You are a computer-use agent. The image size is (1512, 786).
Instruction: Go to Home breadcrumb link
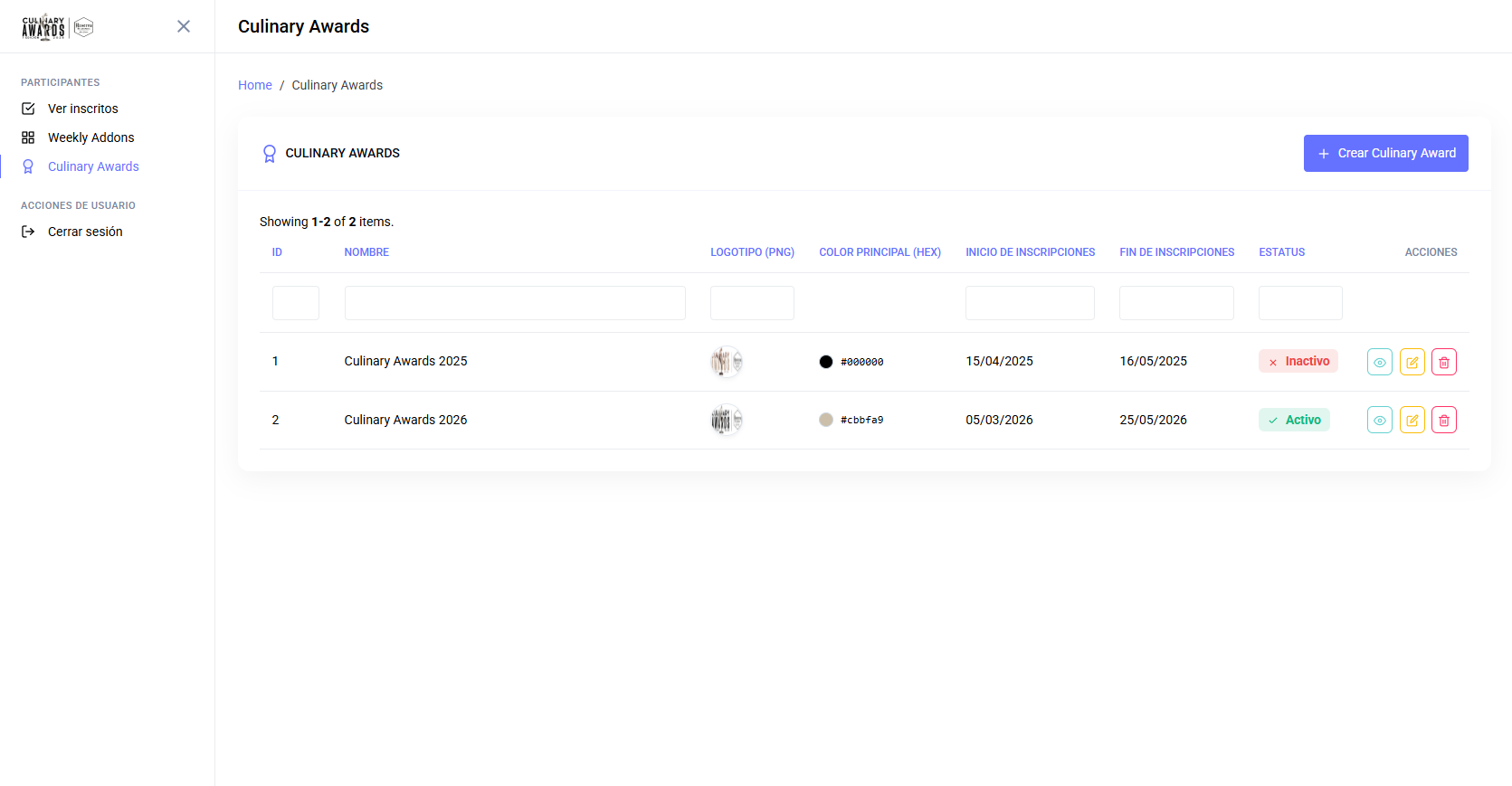(255, 85)
